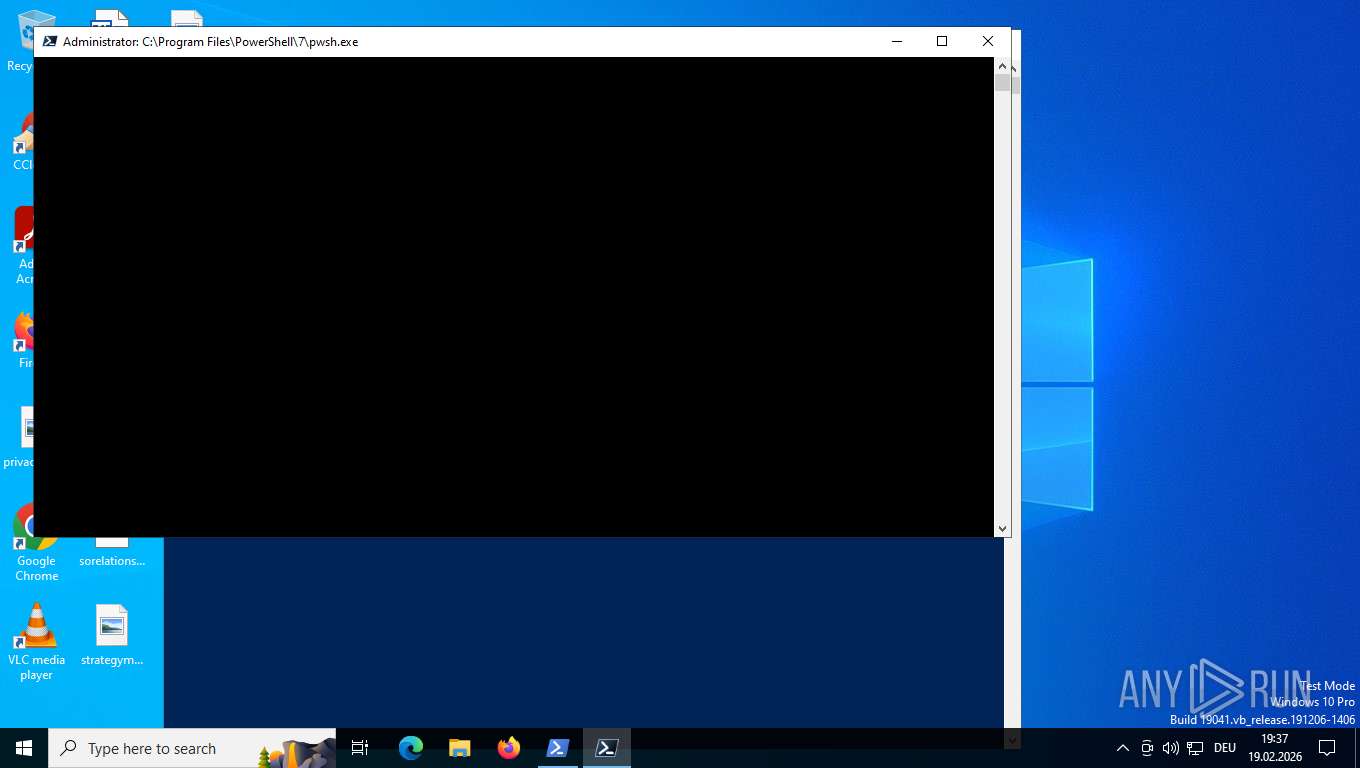Expand the hidden system tray icons chevron

1122,748
